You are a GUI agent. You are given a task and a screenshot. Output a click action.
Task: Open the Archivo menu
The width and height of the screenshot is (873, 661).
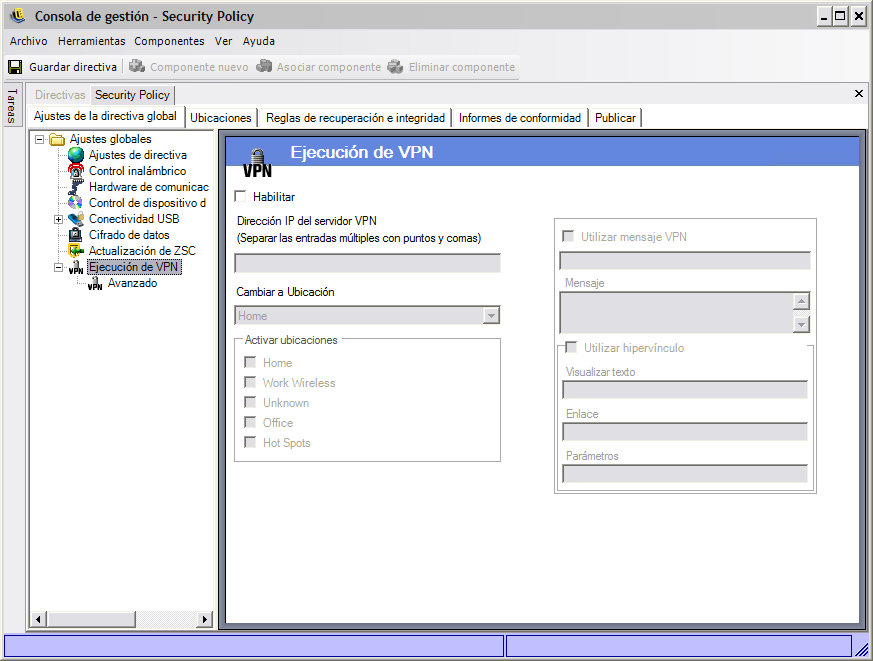pos(28,41)
